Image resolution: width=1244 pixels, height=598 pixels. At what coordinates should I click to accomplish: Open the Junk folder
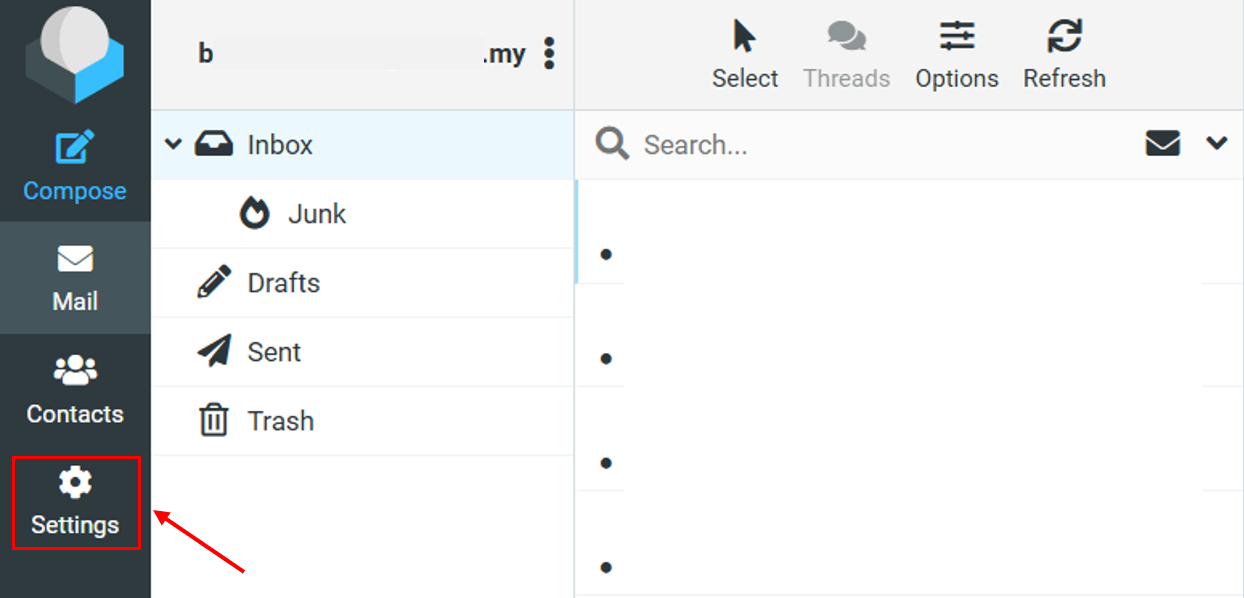(x=316, y=214)
